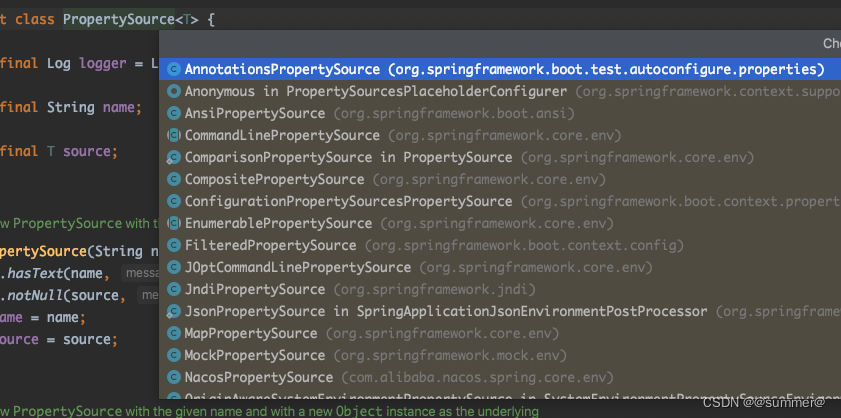This screenshot has width=841, height=418.
Task: Click the hasText method call
Action: [35, 274]
